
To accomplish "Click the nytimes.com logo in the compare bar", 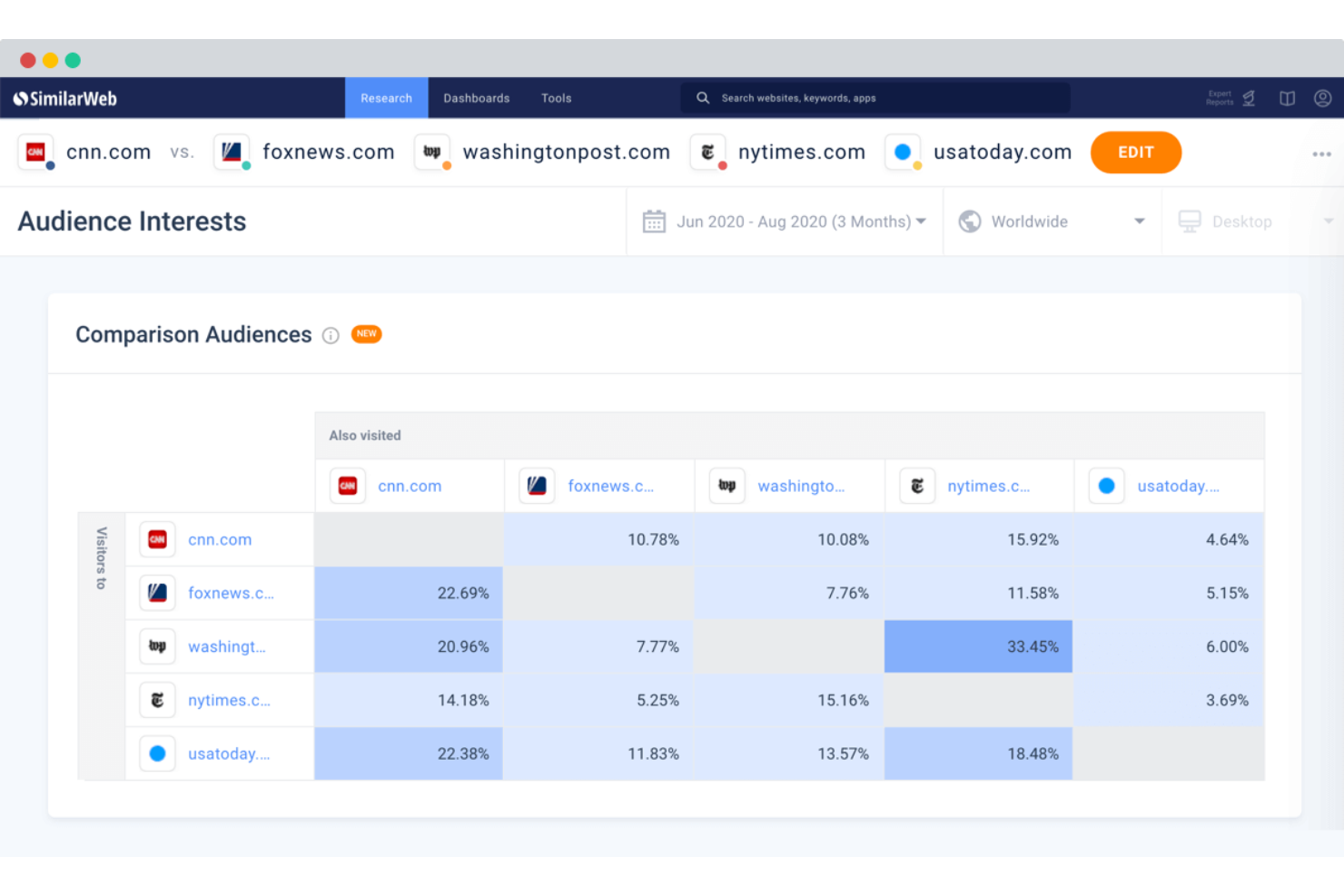I will pos(708,152).
